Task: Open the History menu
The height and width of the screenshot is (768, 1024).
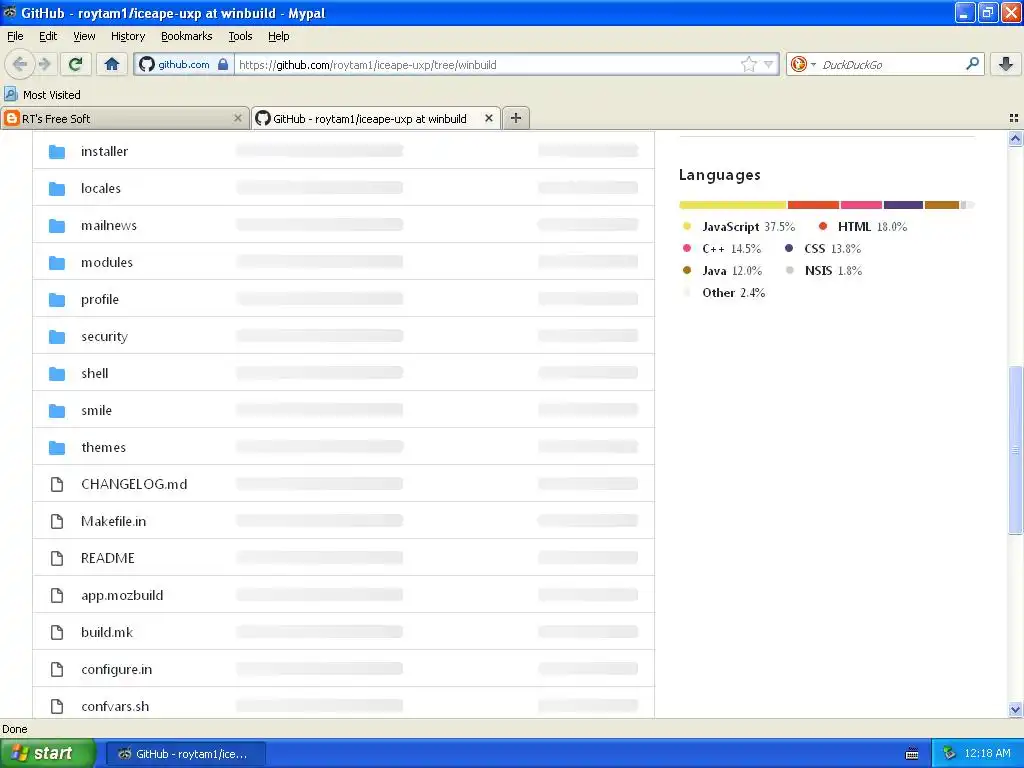Action: tap(128, 36)
